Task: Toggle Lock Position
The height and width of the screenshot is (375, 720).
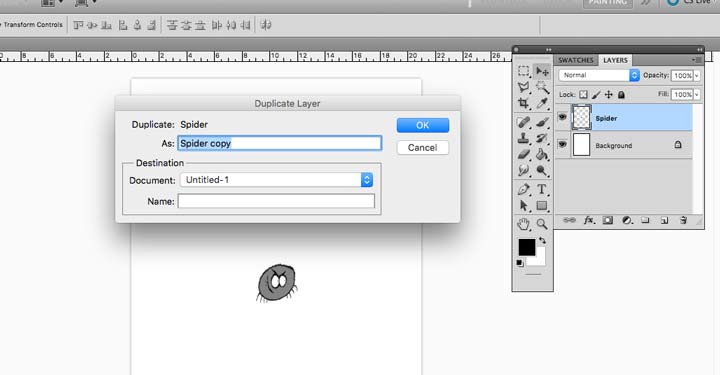Action: click(x=608, y=95)
